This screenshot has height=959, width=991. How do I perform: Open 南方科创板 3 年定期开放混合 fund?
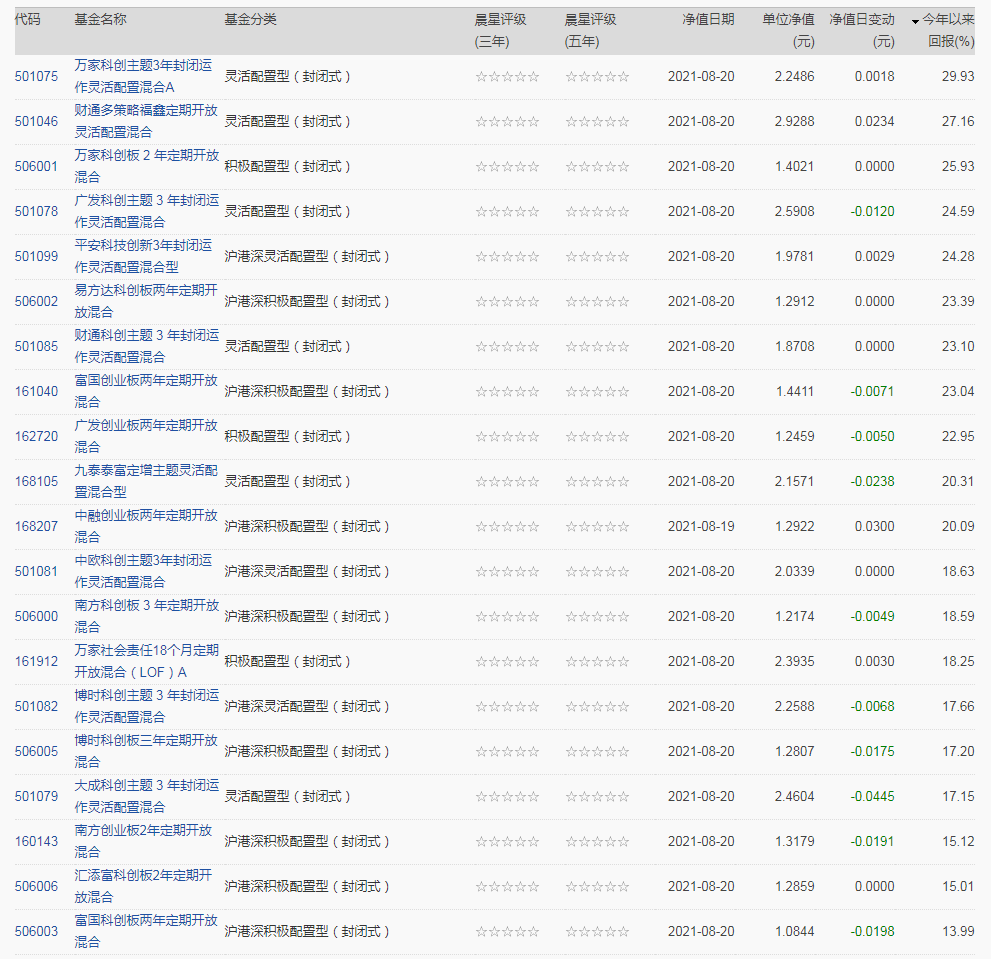tap(147, 616)
